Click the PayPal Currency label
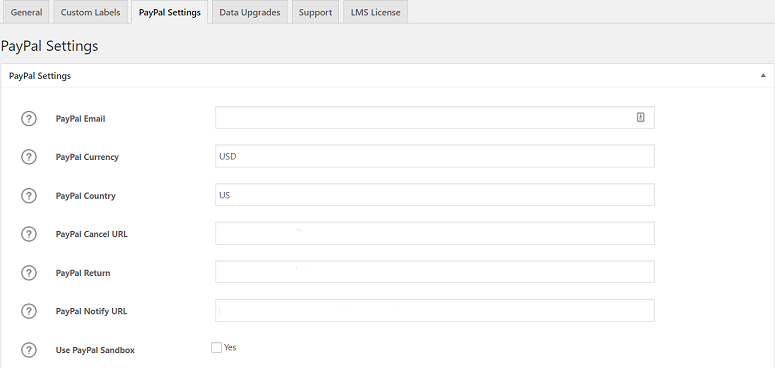 click(87, 158)
